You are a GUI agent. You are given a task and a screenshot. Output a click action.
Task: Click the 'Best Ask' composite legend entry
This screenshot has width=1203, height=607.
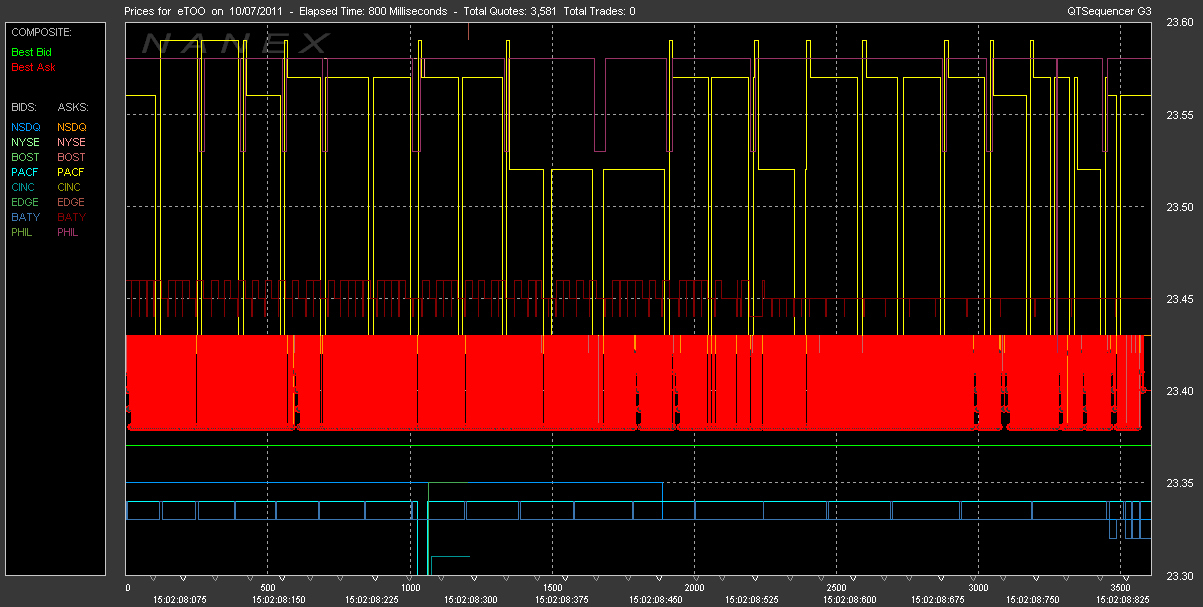pyautogui.click(x=33, y=67)
